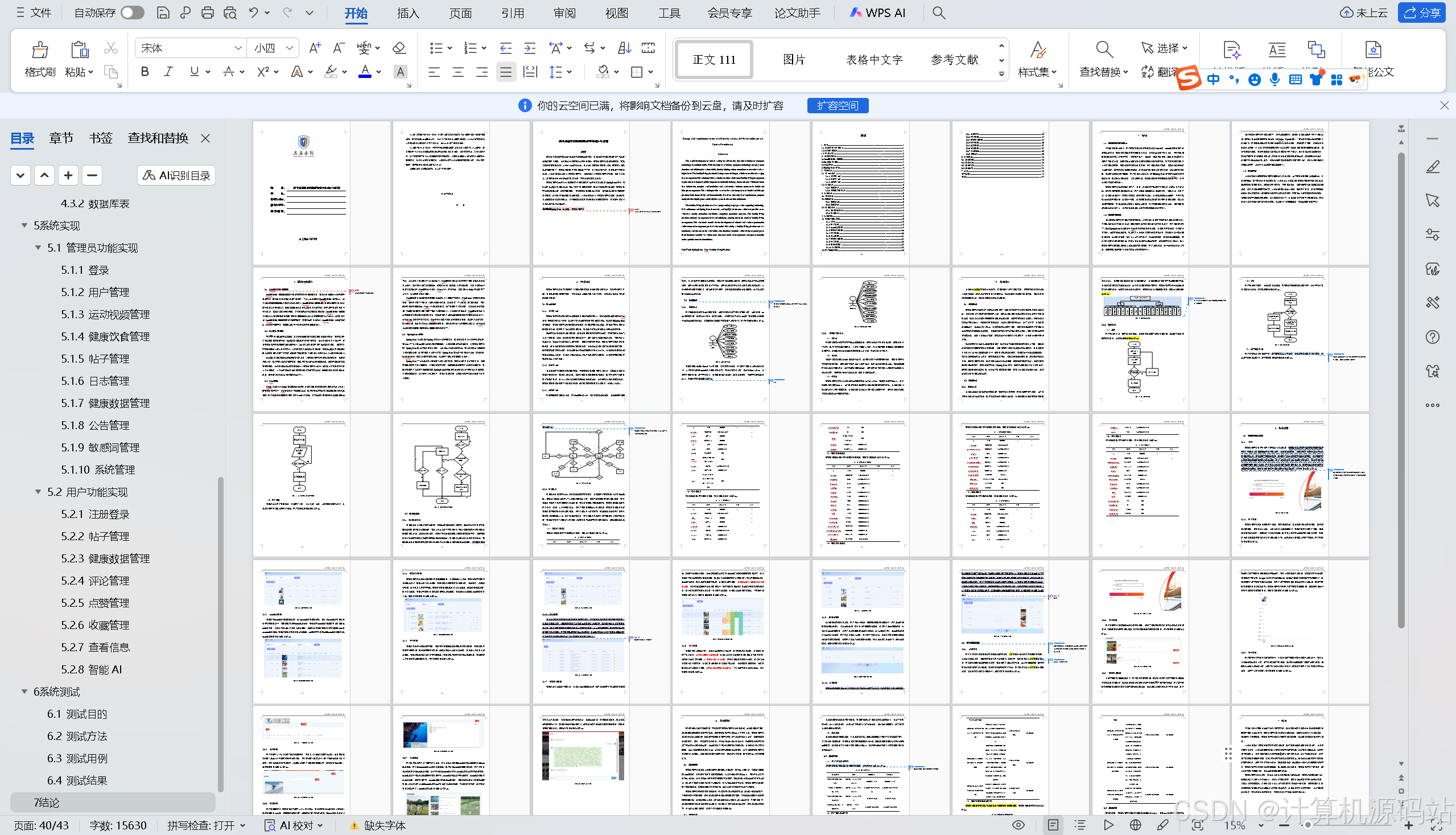
Task: Center align the text
Action: [x=458, y=72]
